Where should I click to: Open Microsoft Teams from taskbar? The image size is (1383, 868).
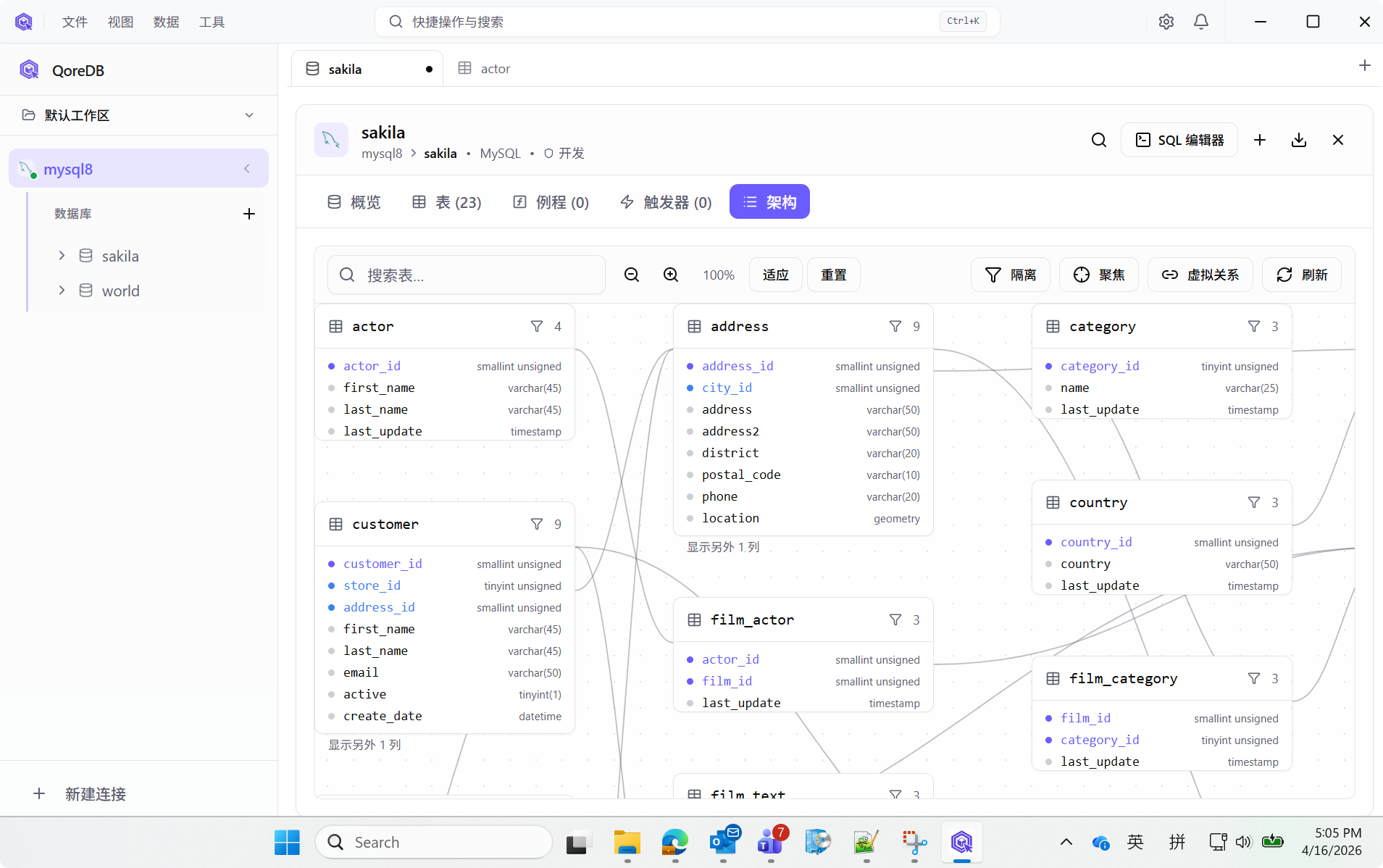coord(771,842)
